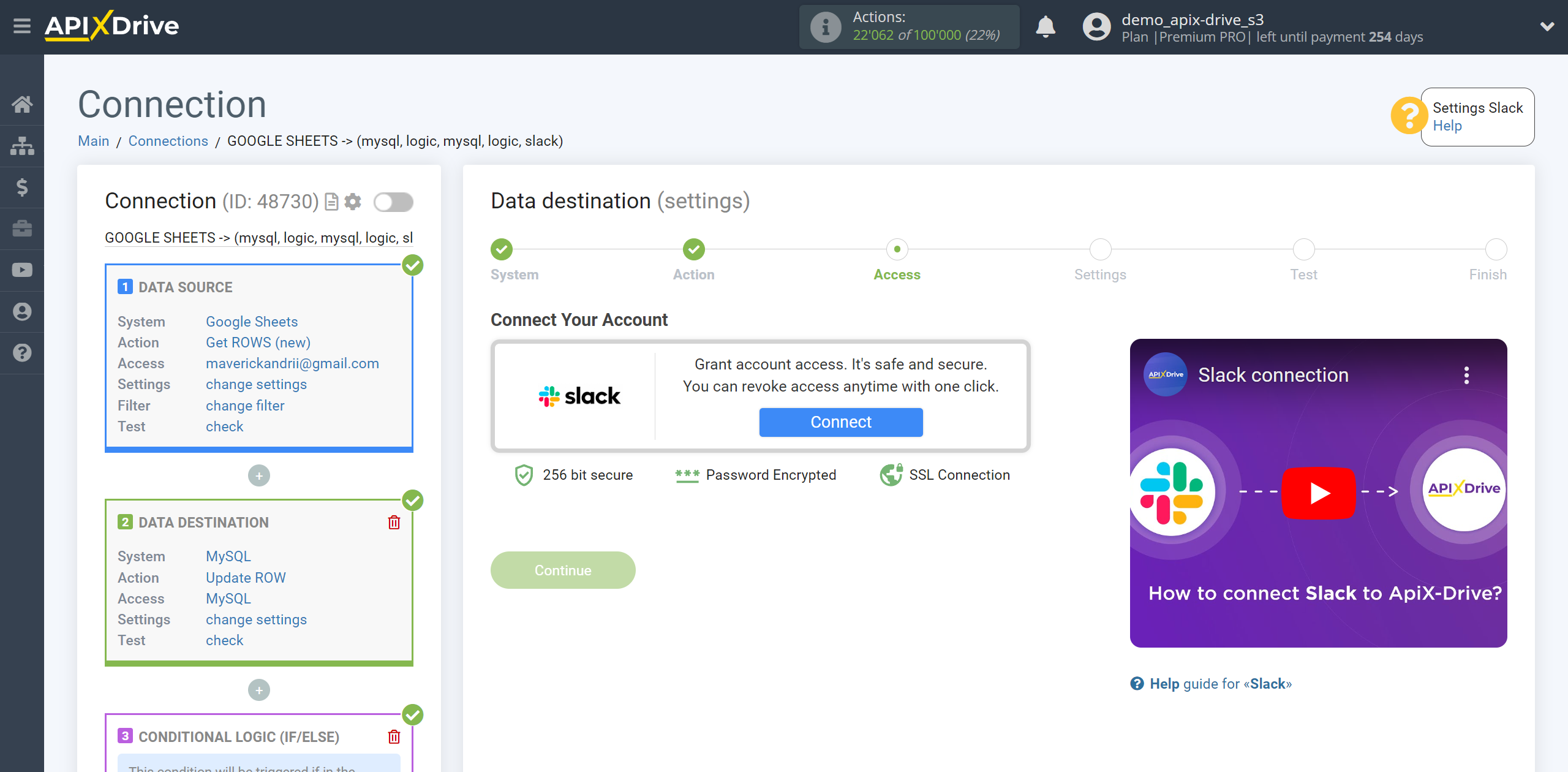Click the Connect button for Slack account

(840, 421)
